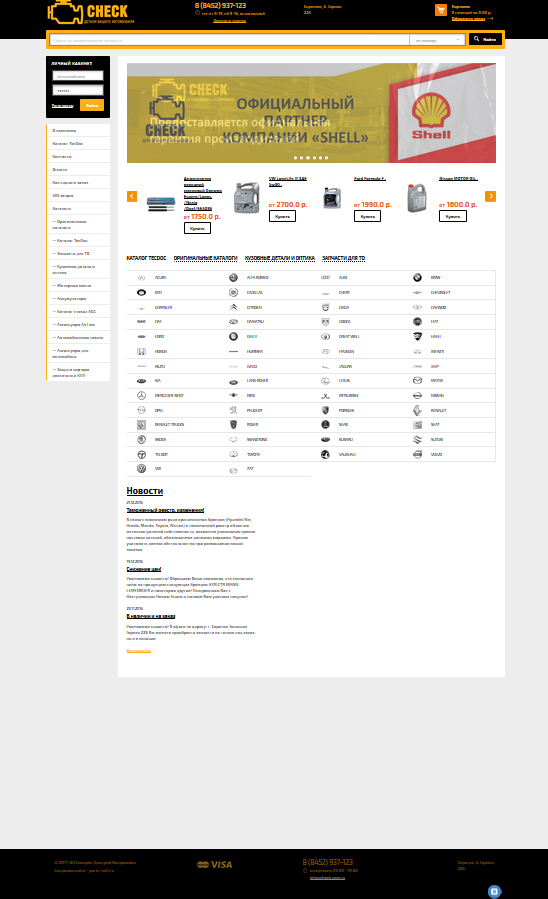Select the Porsche crest logo
548x899 pixels.
[x=326, y=411]
